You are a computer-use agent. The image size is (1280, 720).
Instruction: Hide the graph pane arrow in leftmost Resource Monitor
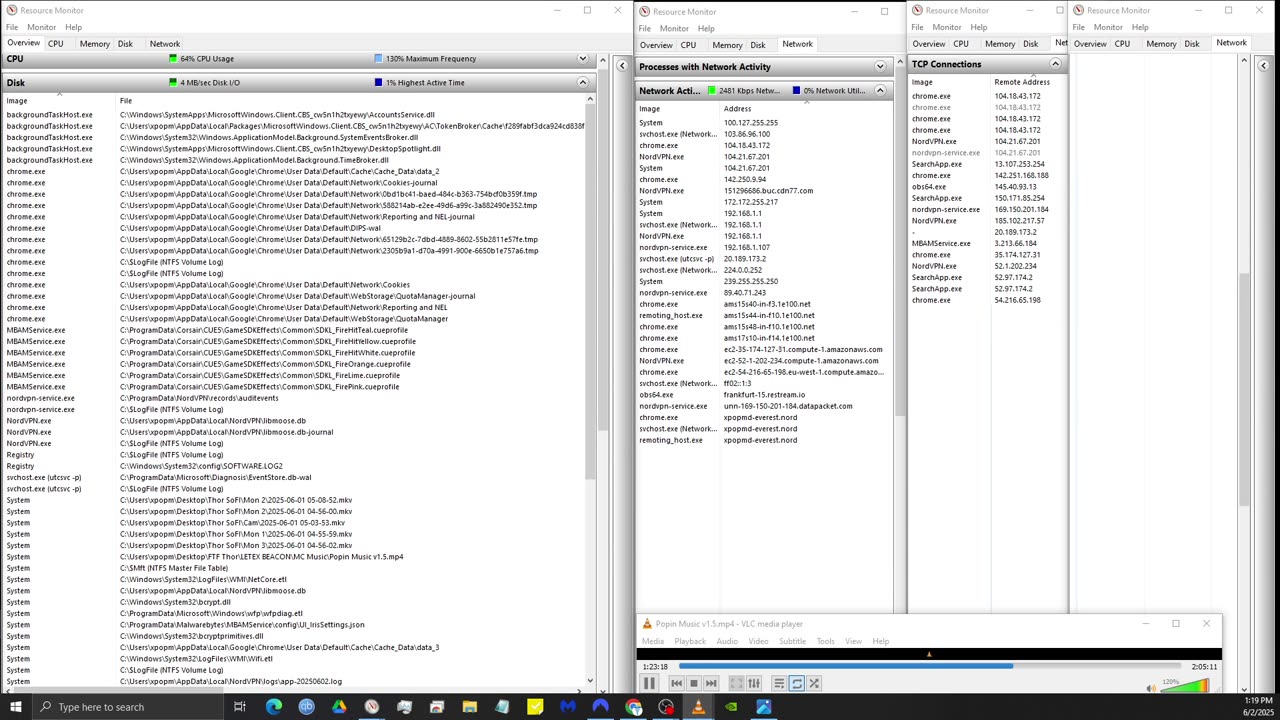point(622,66)
